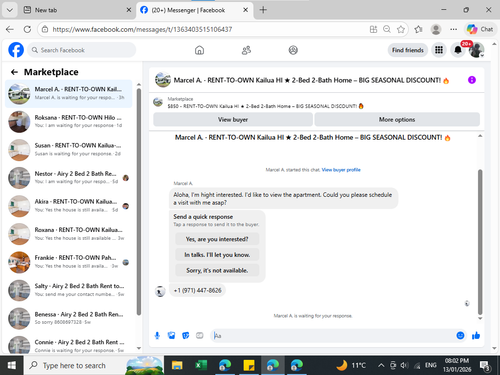Click the browser back arrow
Viewport: 500px width, 375px height.
click(x=10, y=29)
